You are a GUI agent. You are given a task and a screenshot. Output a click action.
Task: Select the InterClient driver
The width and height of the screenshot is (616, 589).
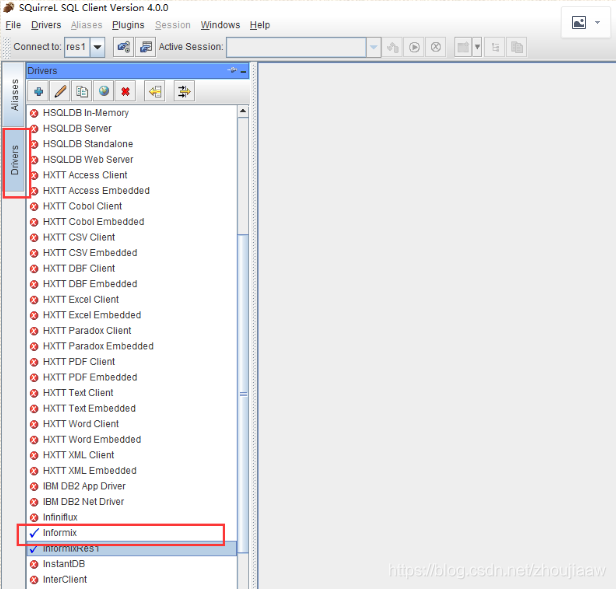[x=132, y=579]
